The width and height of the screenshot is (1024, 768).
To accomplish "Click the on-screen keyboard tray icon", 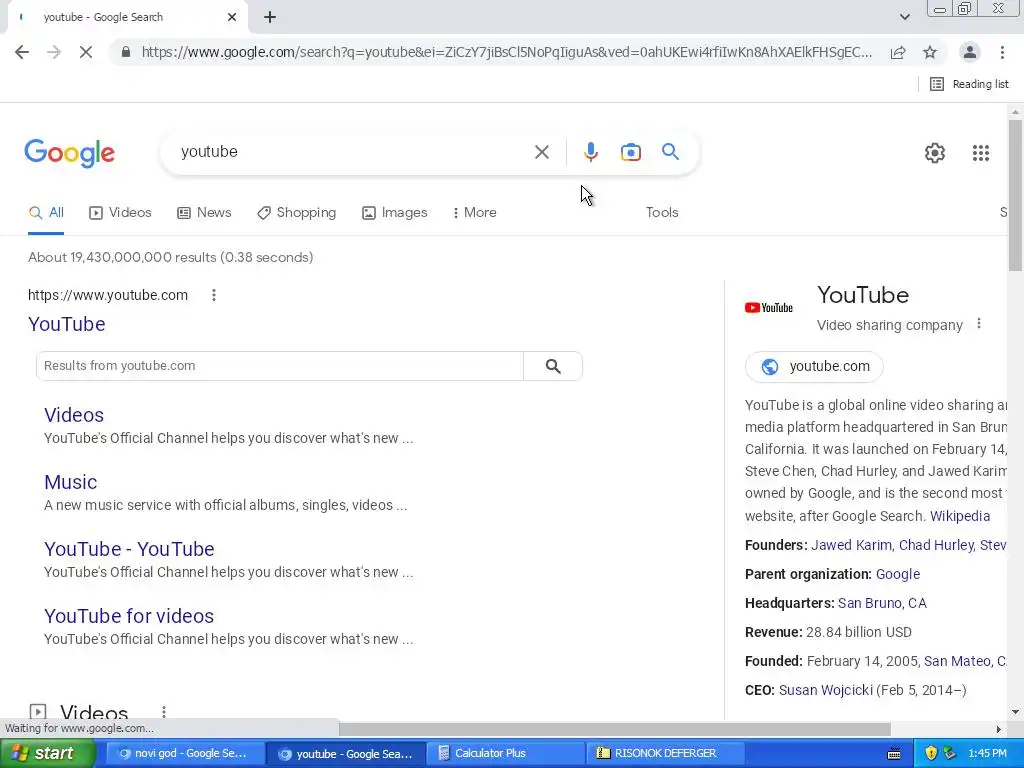I will pos(894,754).
